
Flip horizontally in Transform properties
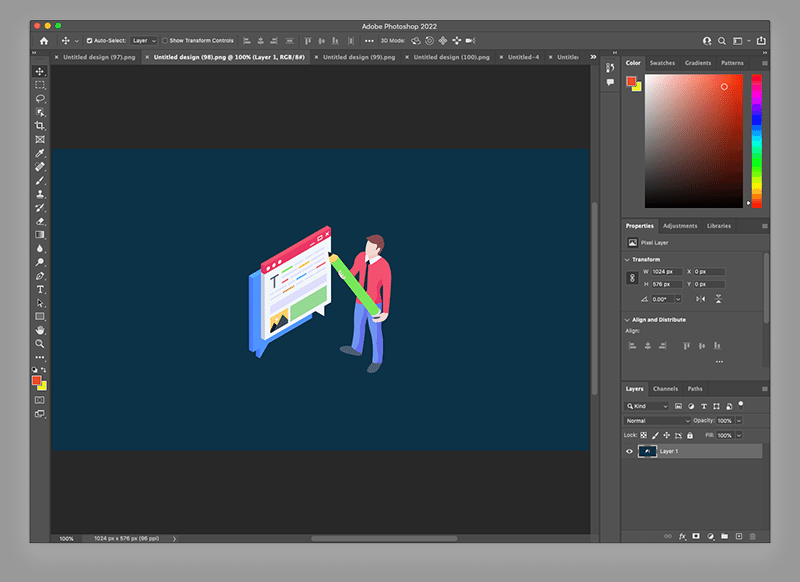click(700, 299)
